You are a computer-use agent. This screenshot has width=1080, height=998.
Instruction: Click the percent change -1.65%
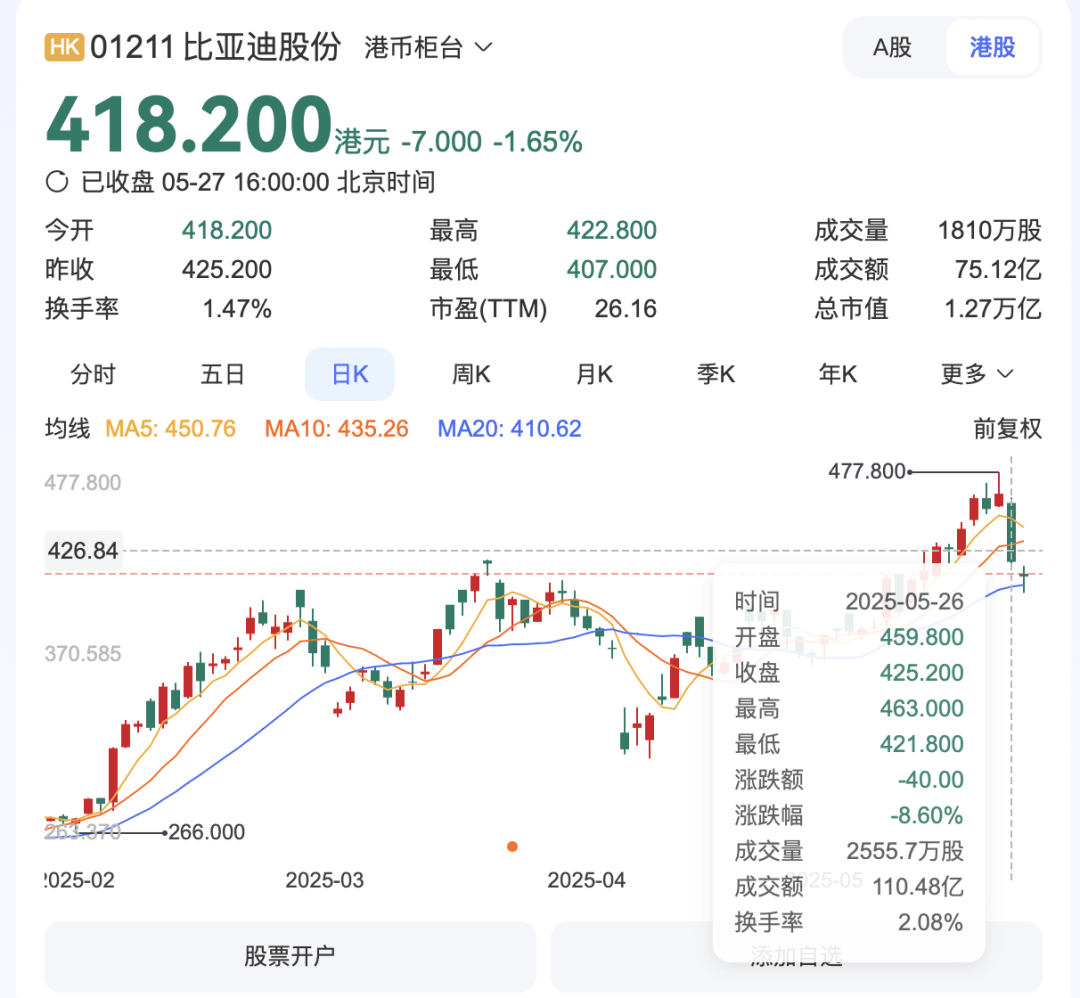click(538, 142)
